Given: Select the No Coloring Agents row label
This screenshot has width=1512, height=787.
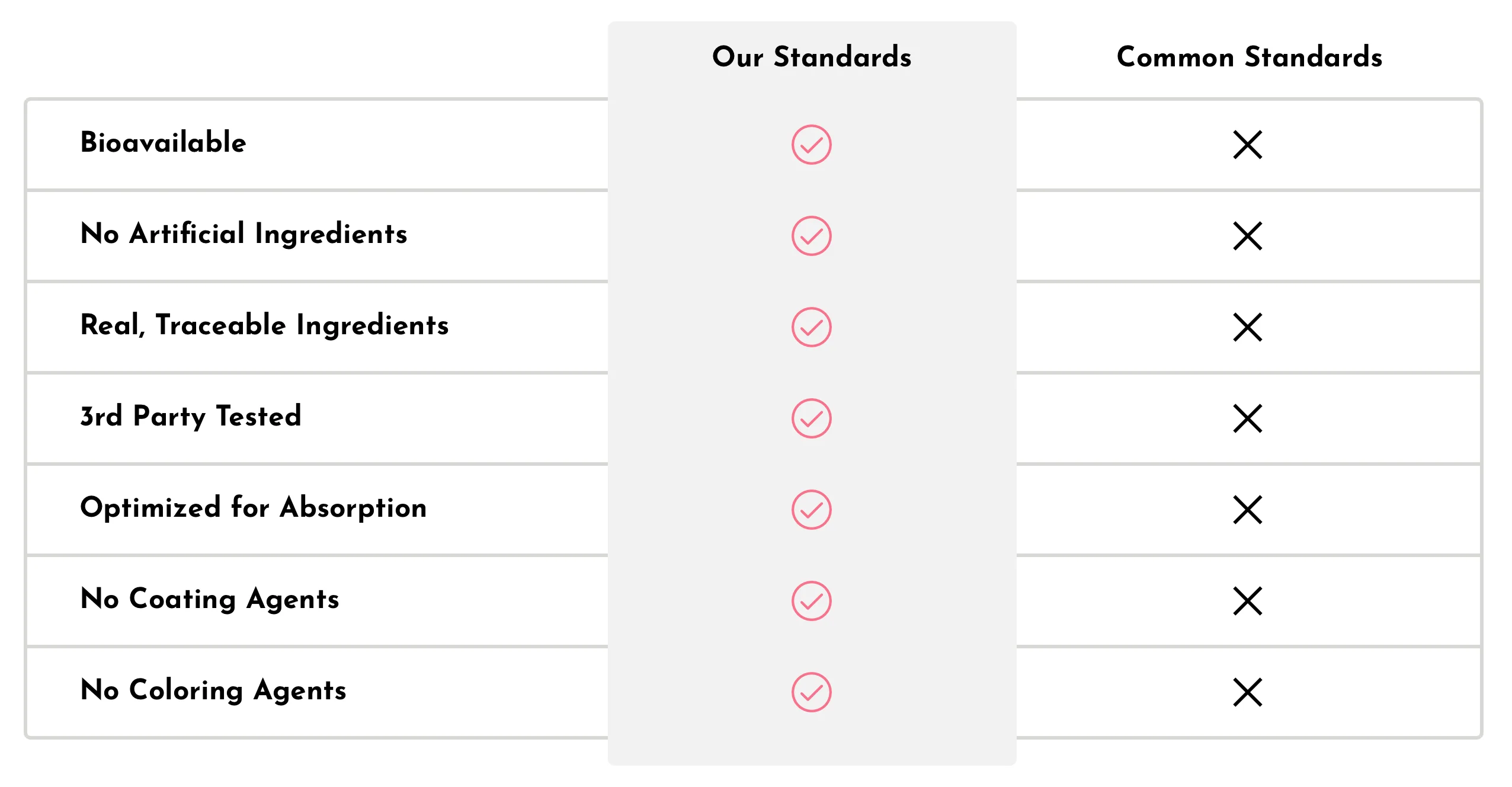Looking at the screenshot, I should 213,690.
